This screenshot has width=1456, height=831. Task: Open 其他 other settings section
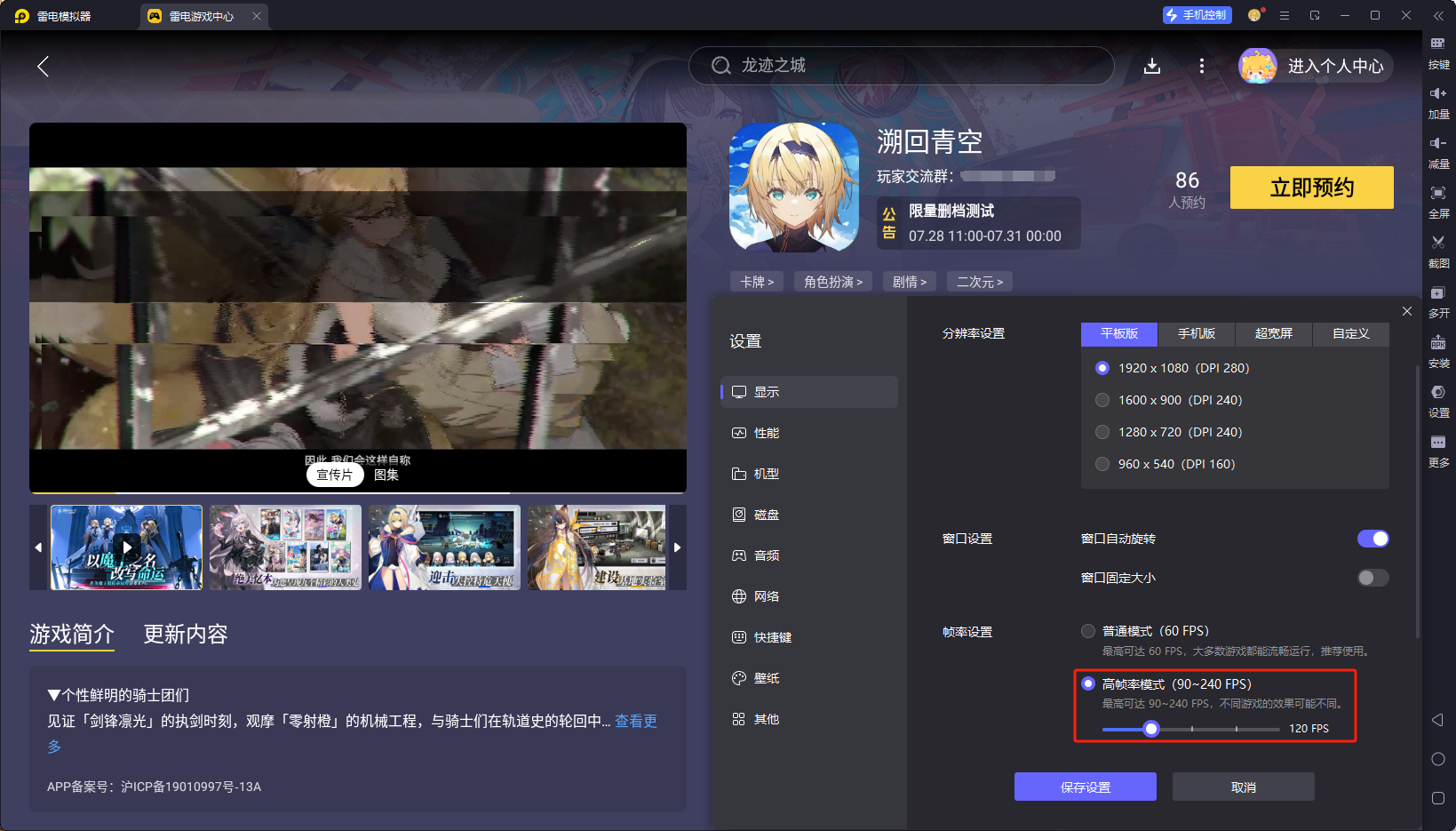(x=809, y=719)
